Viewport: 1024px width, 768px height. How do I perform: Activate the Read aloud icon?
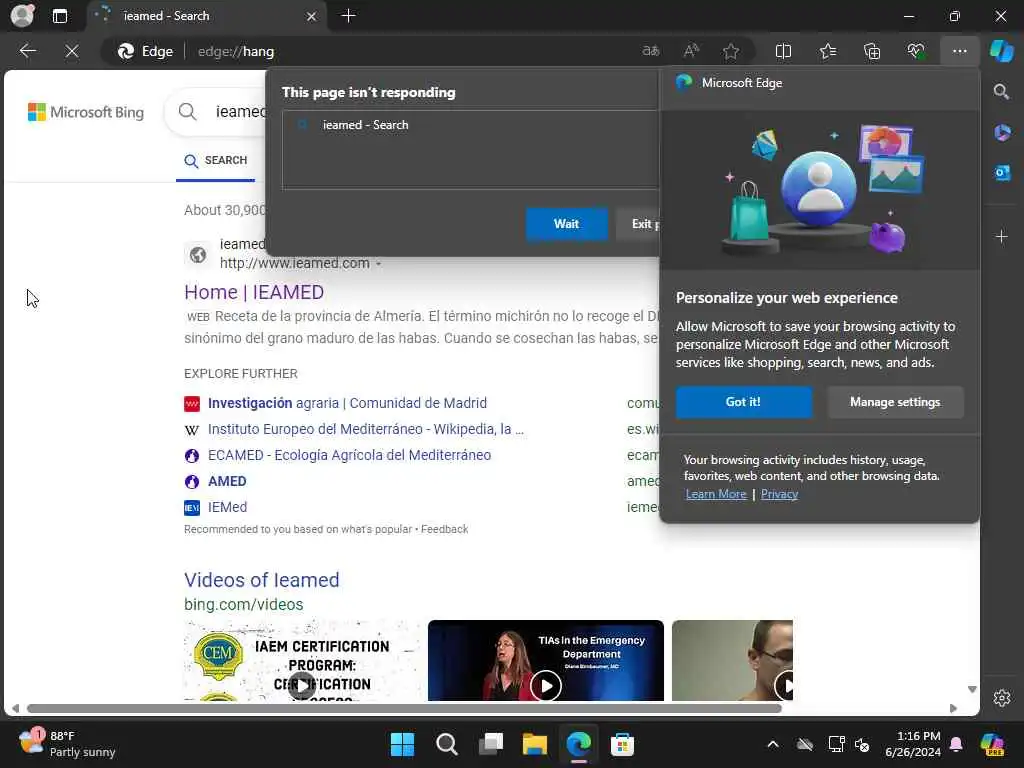[x=691, y=51]
